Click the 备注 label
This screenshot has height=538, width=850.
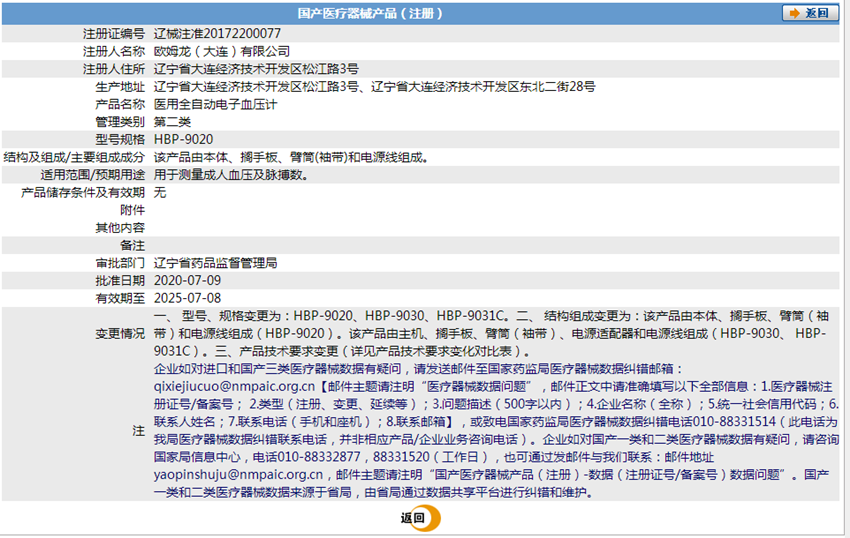(132, 245)
